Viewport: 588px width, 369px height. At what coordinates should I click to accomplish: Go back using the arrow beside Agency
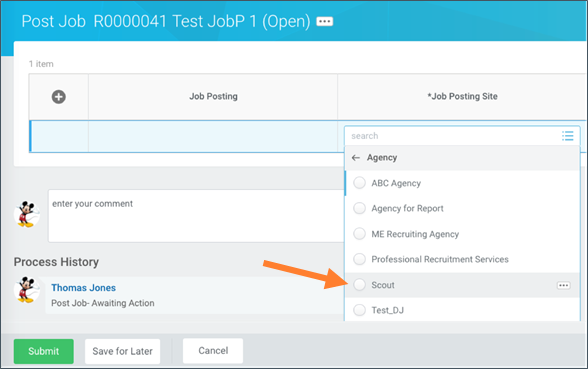tap(356, 158)
